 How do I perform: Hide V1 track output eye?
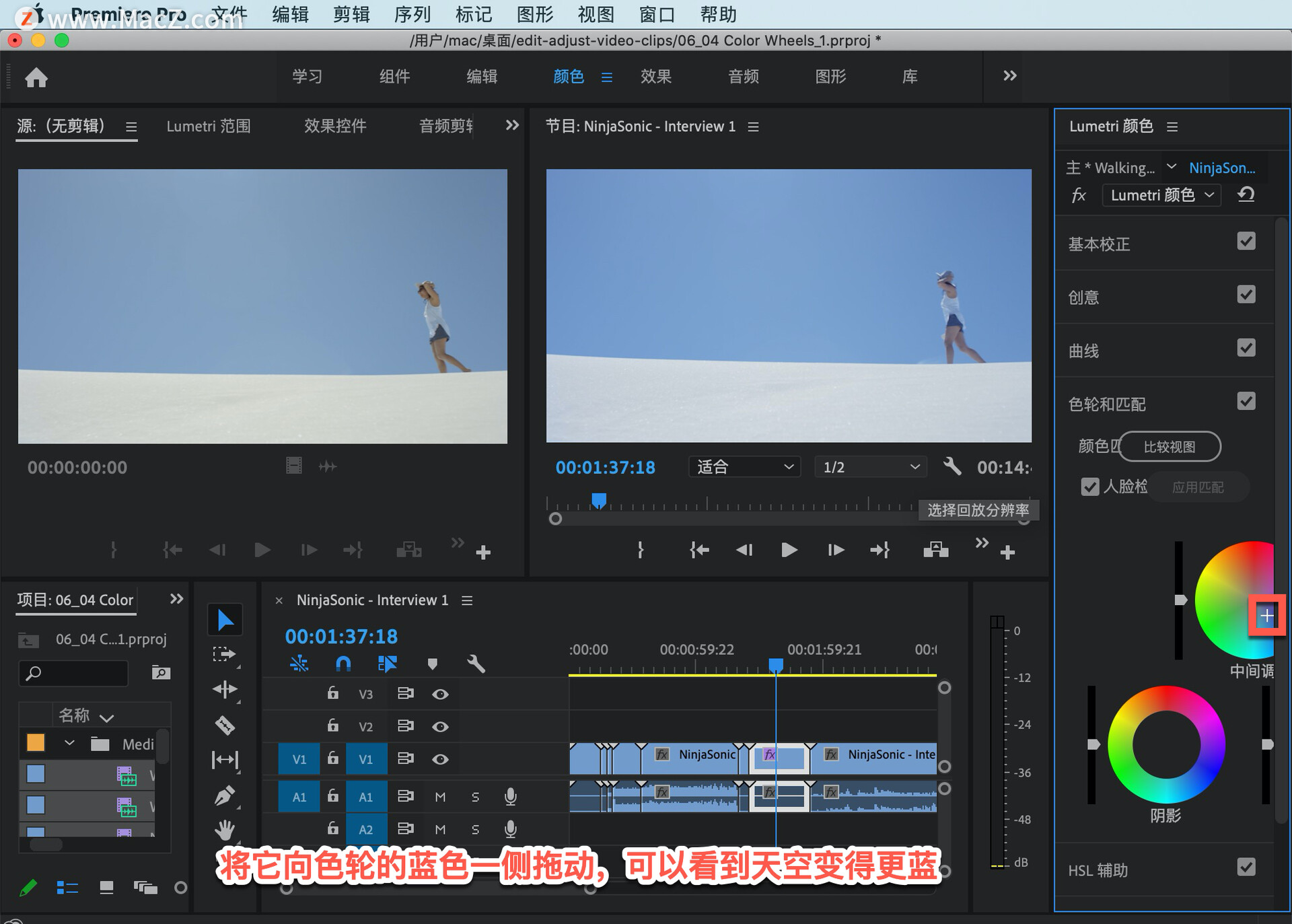(x=440, y=759)
